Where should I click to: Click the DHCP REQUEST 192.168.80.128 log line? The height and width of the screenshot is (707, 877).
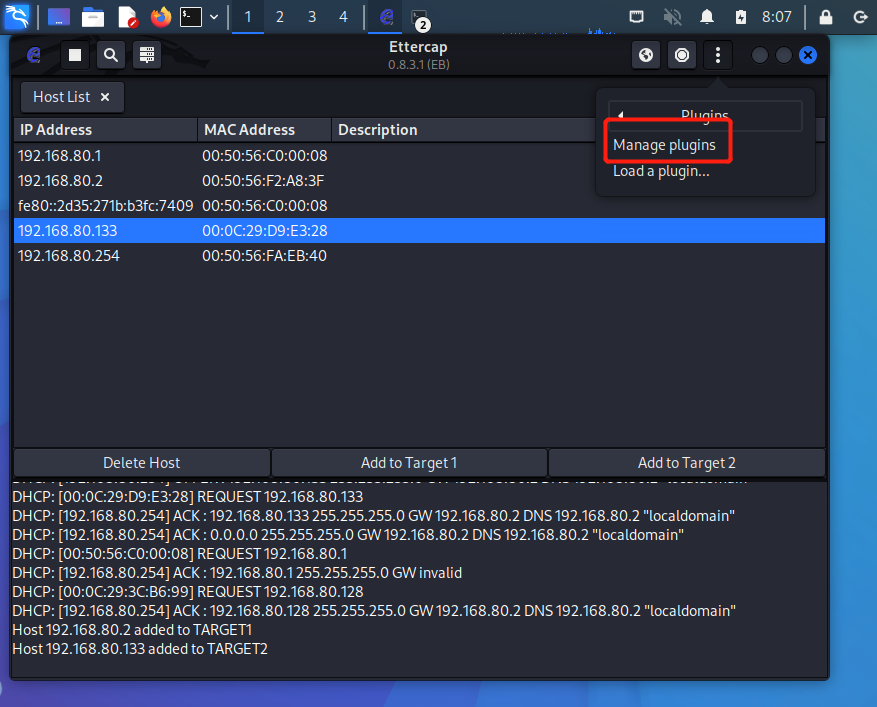(x=188, y=592)
